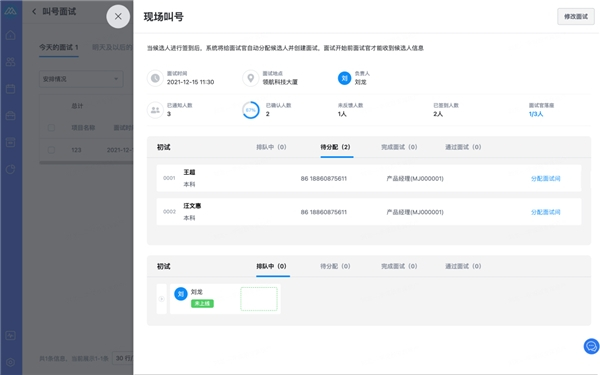The width and height of the screenshot is (600, 375).
Task: Click the 未反馈人数 1人 value
Action: (x=342, y=114)
